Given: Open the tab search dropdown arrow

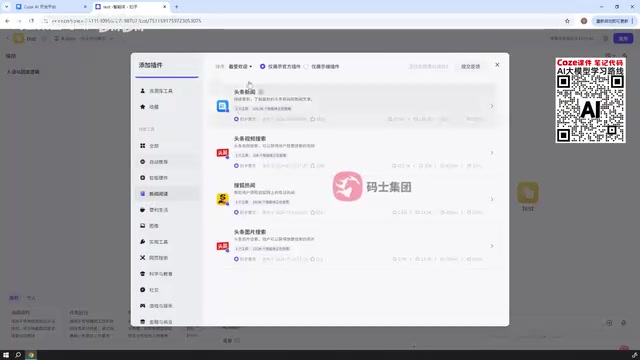Looking at the screenshot, I should point(6,7).
